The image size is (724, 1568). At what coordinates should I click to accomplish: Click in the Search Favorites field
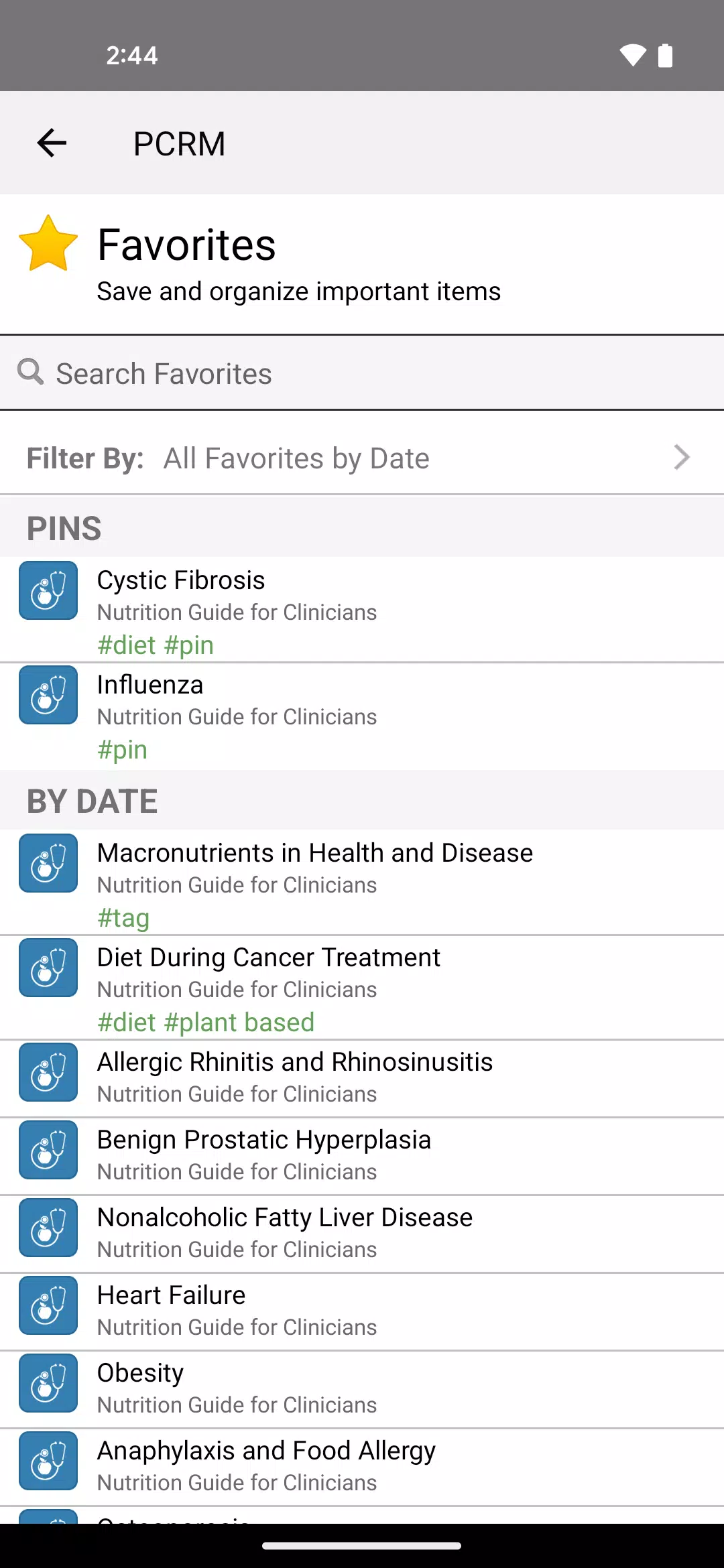(362, 373)
